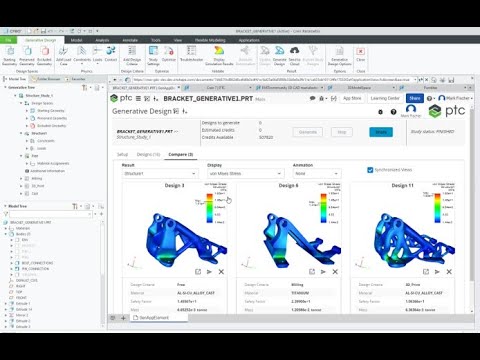Switch to the Flexible Modeling ribbon tab
The image size is (480, 360).
point(210,40)
